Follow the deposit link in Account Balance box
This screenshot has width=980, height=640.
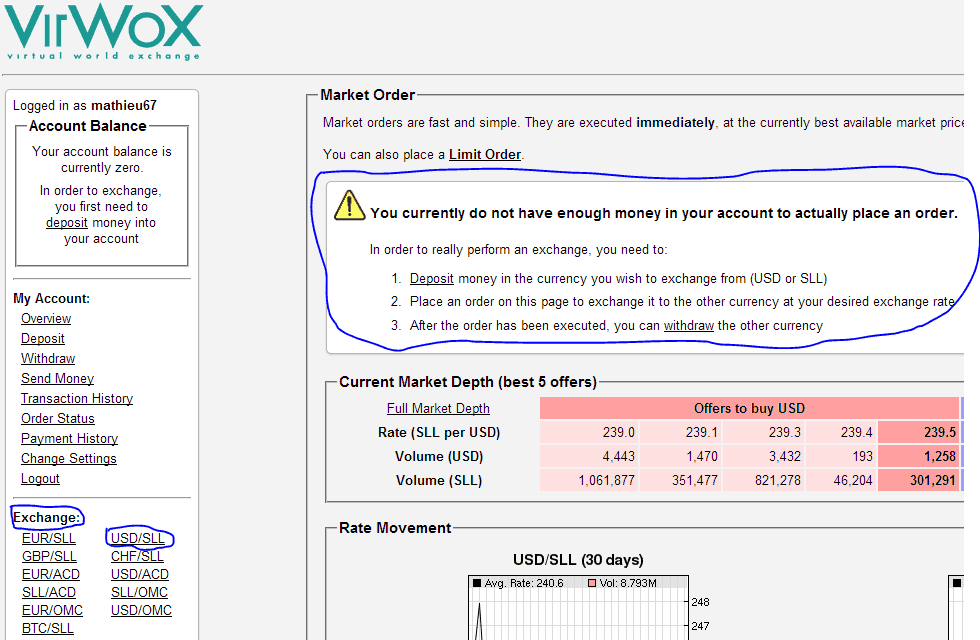(x=66, y=222)
